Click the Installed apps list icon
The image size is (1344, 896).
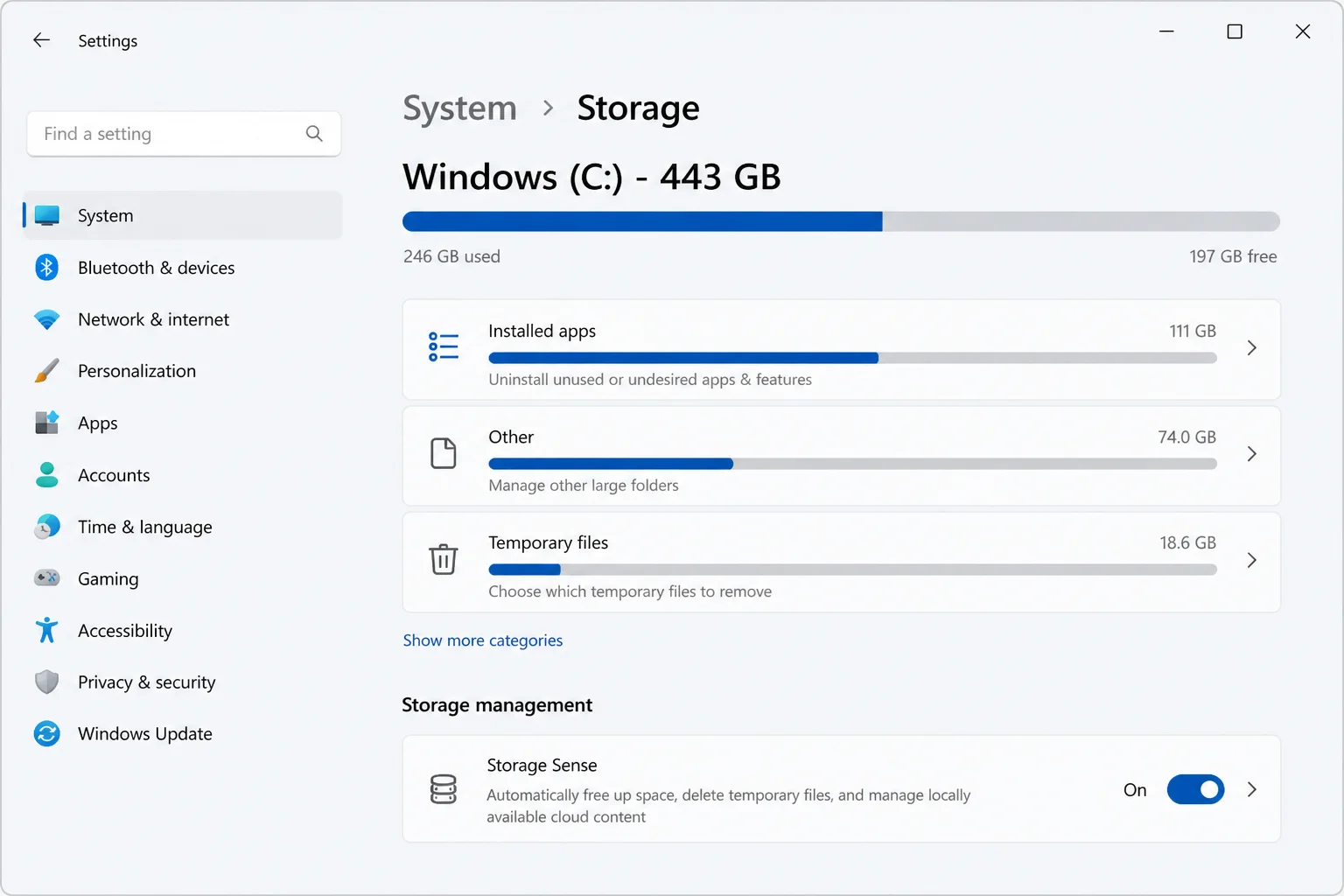coord(444,347)
